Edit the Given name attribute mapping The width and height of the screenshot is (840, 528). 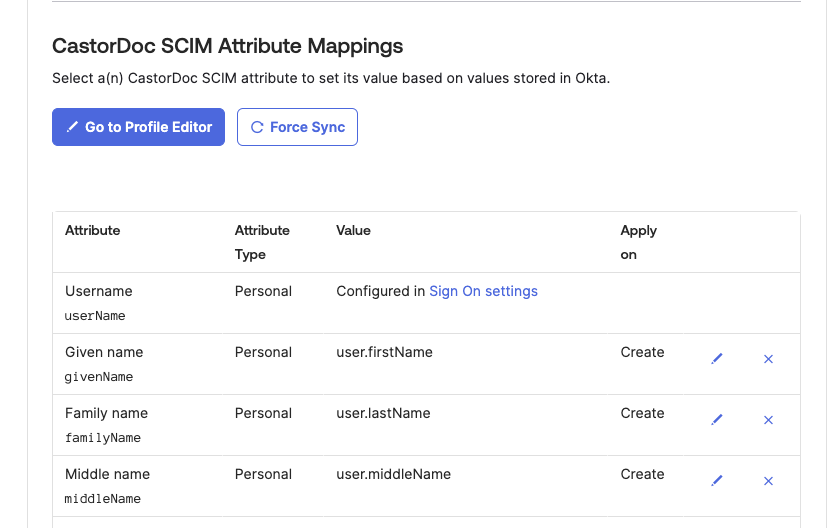[x=717, y=359]
